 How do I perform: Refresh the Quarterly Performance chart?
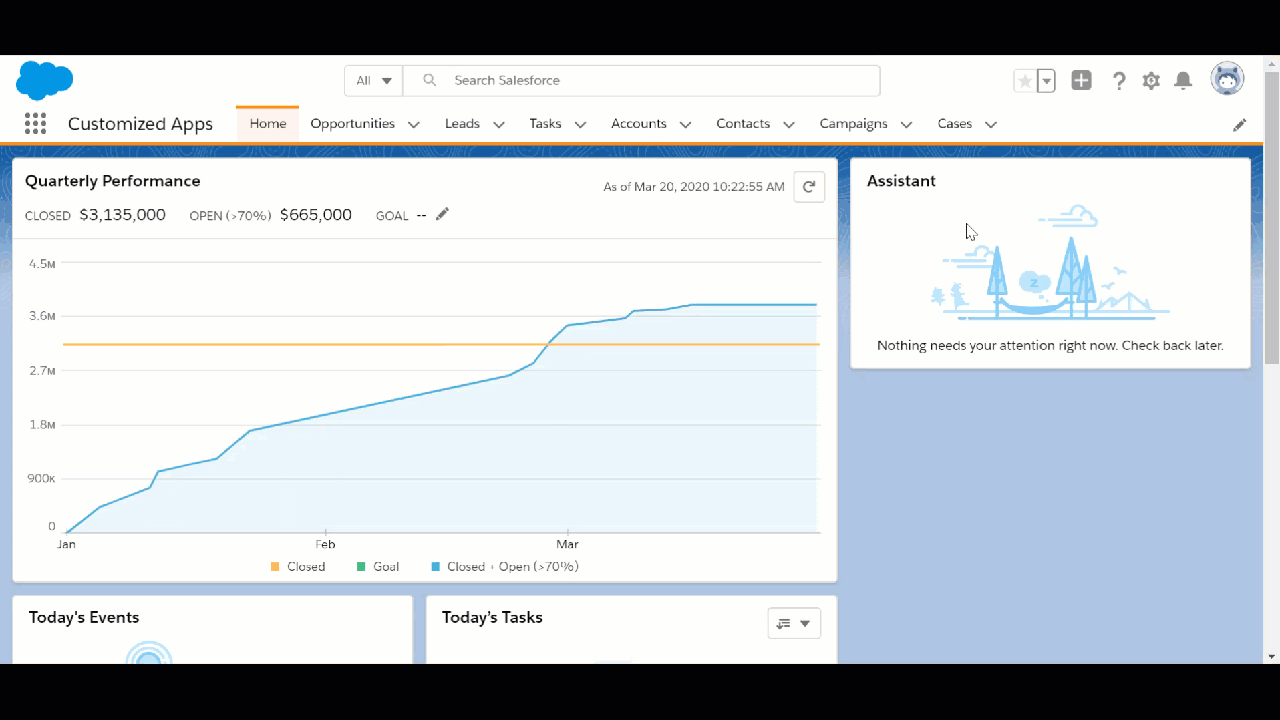click(809, 186)
